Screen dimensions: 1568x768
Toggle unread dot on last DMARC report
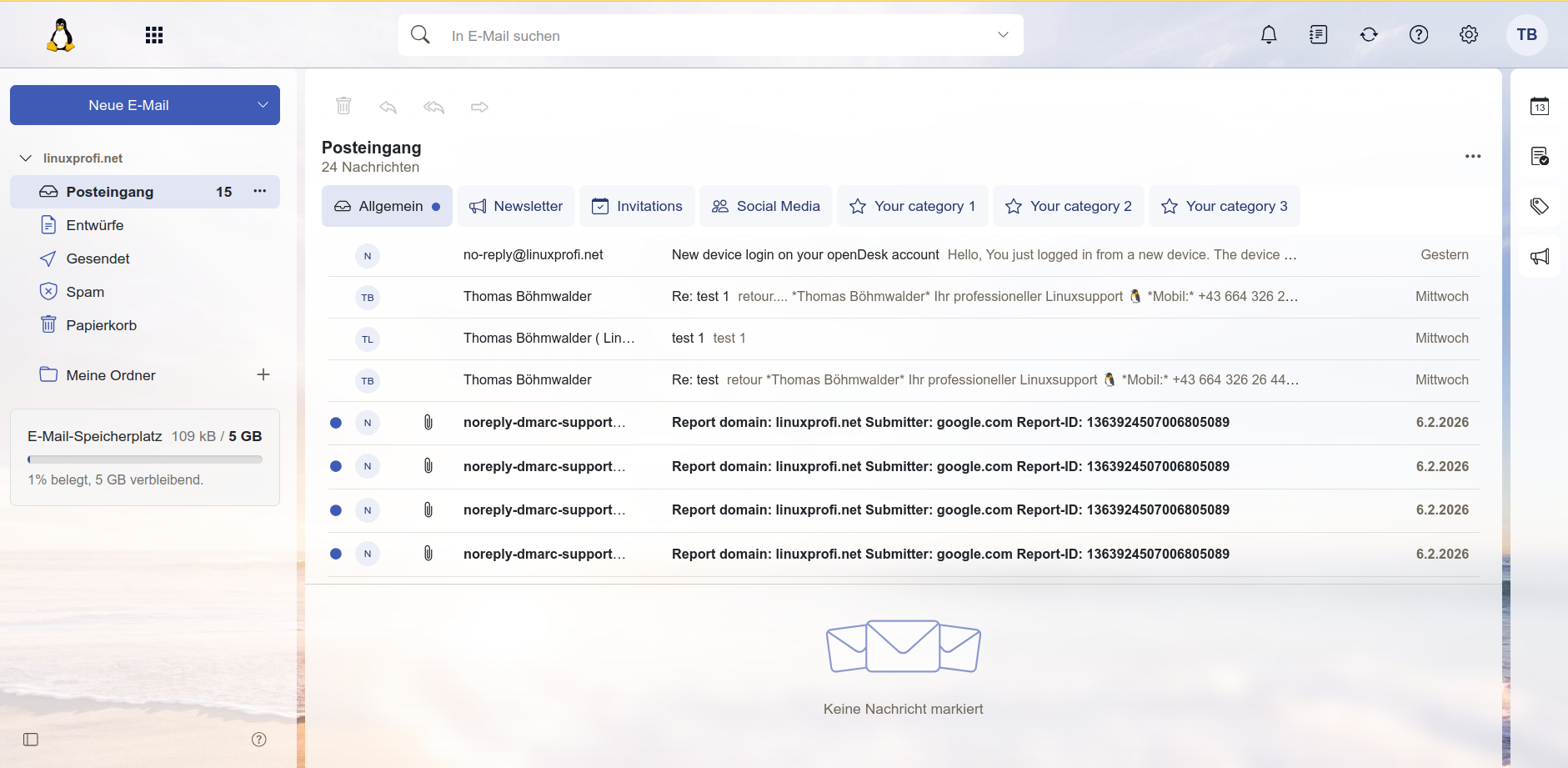tap(336, 554)
